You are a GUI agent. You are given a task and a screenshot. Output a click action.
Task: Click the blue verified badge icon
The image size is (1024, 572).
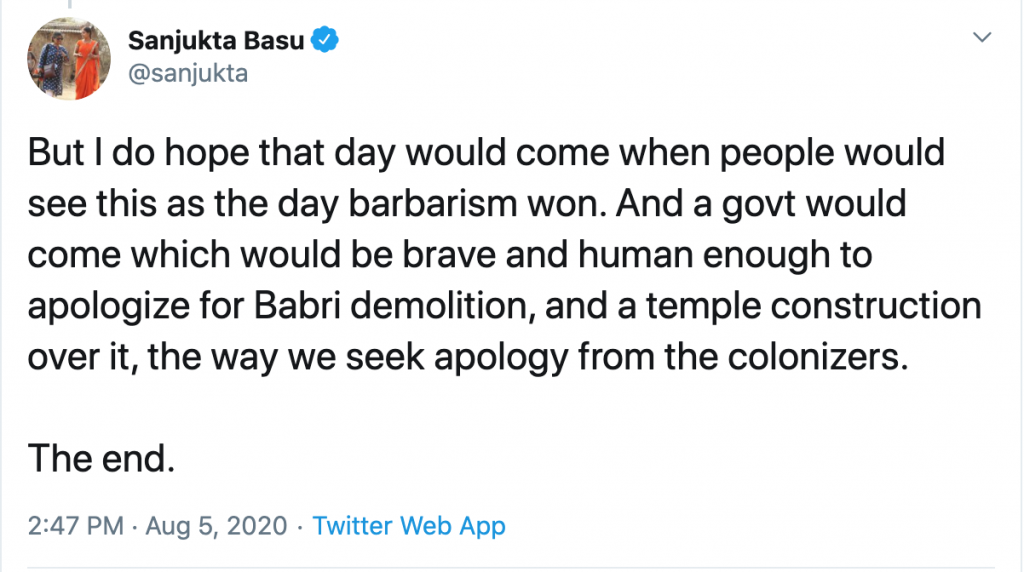[x=326, y=40]
